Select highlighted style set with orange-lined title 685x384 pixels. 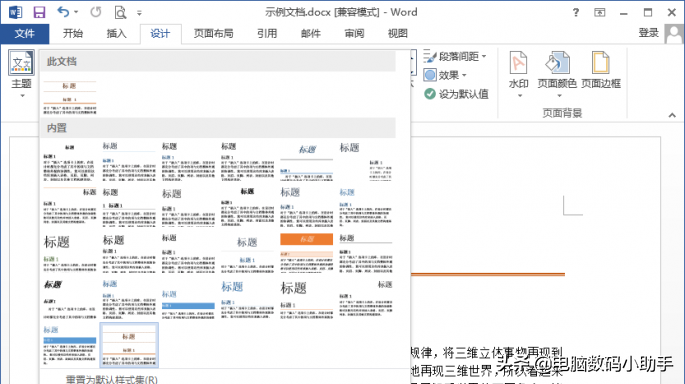coord(129,346)
